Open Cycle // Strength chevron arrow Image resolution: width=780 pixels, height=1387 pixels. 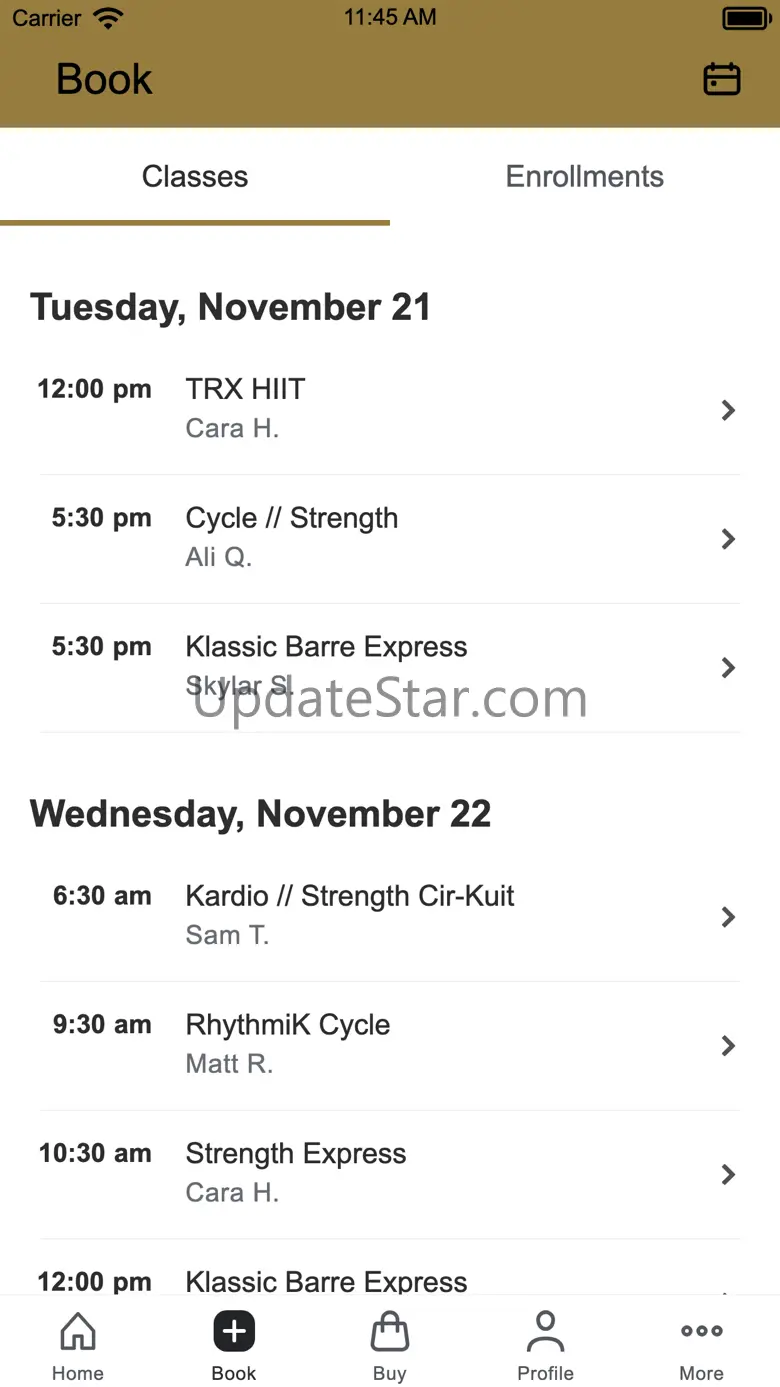tap(728, 539)
